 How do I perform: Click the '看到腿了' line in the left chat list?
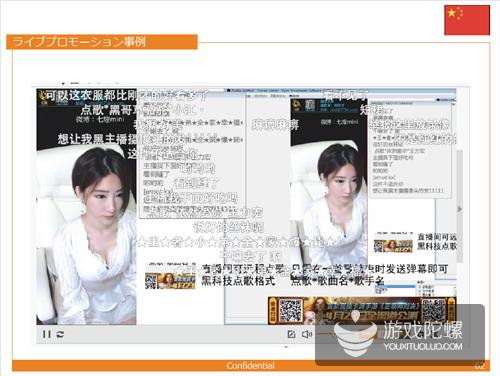coord(157,174)
